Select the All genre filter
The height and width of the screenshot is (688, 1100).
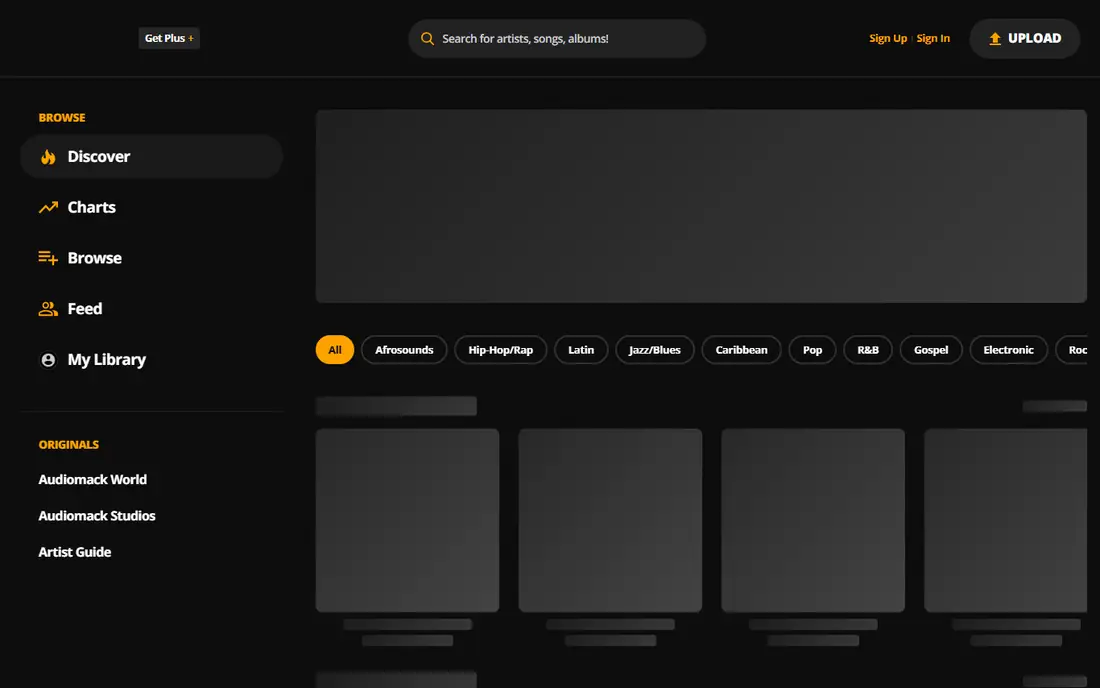point(335,349)
